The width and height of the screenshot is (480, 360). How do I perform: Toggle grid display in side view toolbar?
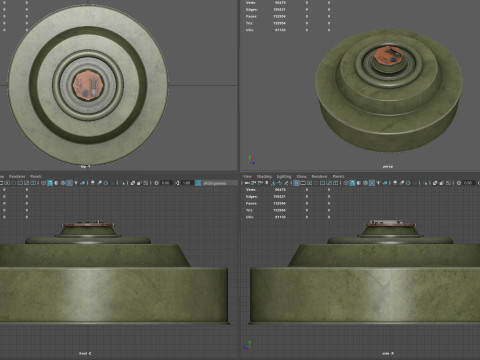tap(296, 183)
